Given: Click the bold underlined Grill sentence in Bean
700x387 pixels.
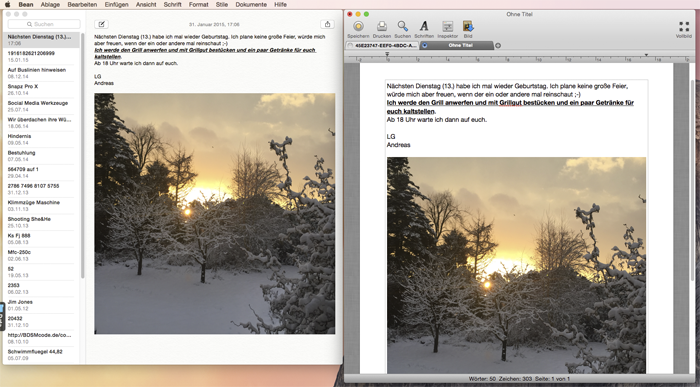Looking at the screenshot, I should [510, 107].
